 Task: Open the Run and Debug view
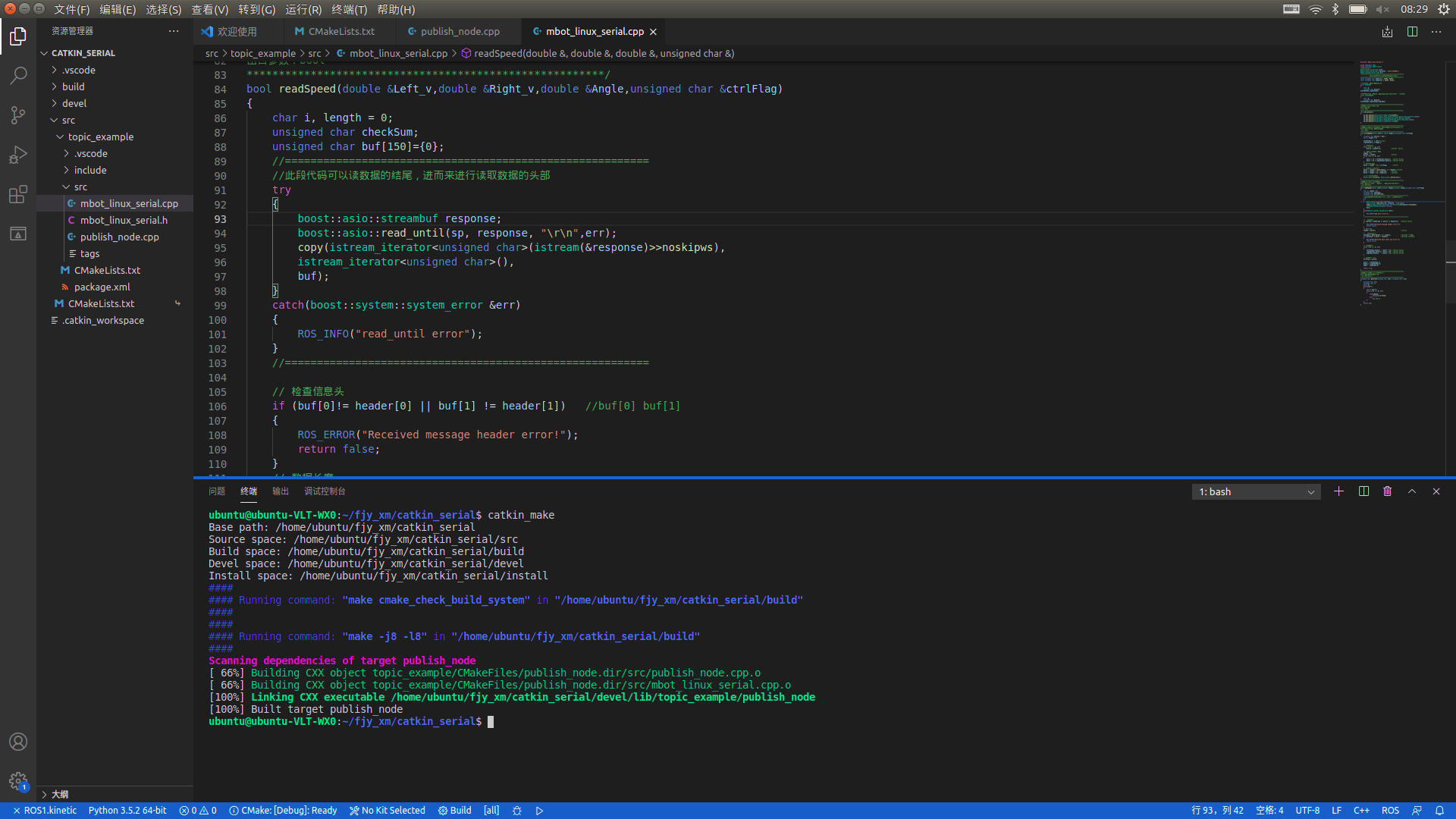18,155
